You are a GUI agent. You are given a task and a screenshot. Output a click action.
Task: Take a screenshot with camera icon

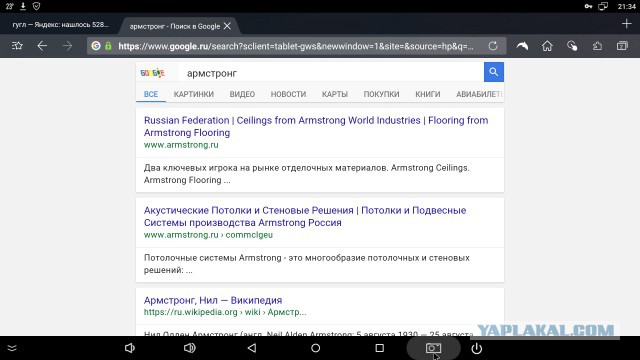(x=433, y=348)
